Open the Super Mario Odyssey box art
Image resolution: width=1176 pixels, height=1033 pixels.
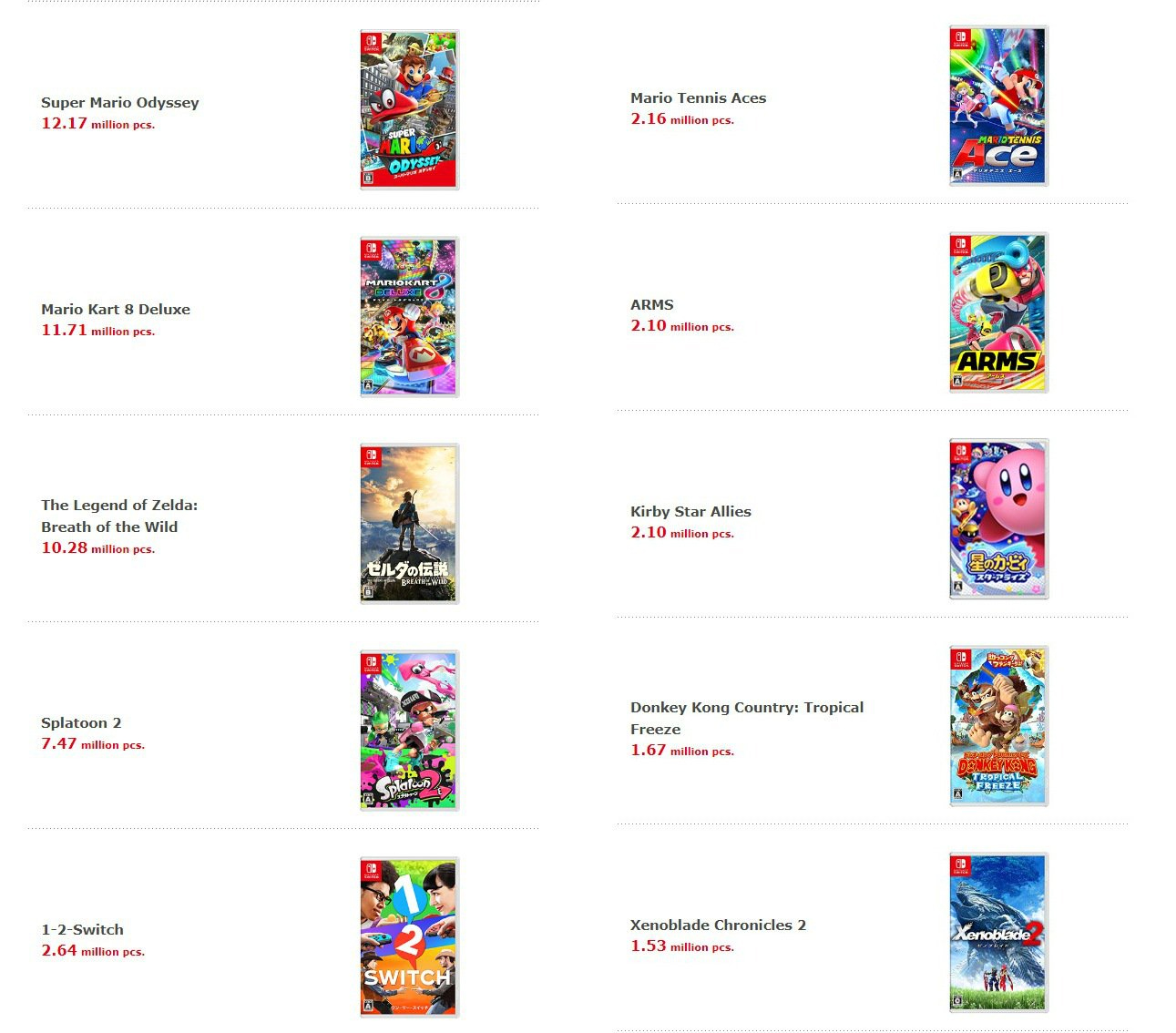409,109
